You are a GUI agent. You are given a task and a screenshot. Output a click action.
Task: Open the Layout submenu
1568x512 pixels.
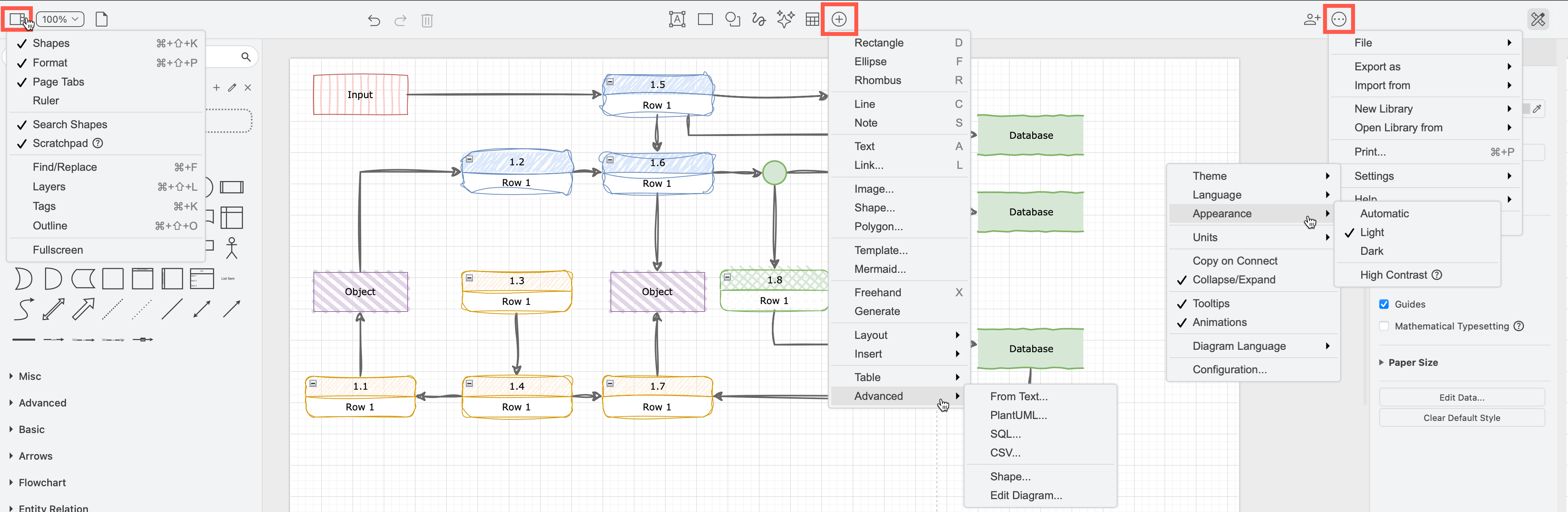pyautogui.click(x=899, y=335)
